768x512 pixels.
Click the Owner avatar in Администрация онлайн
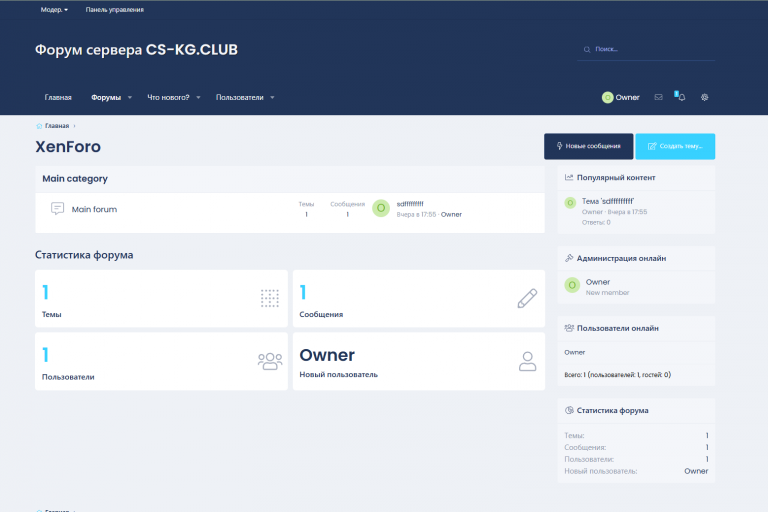point(572,285)
